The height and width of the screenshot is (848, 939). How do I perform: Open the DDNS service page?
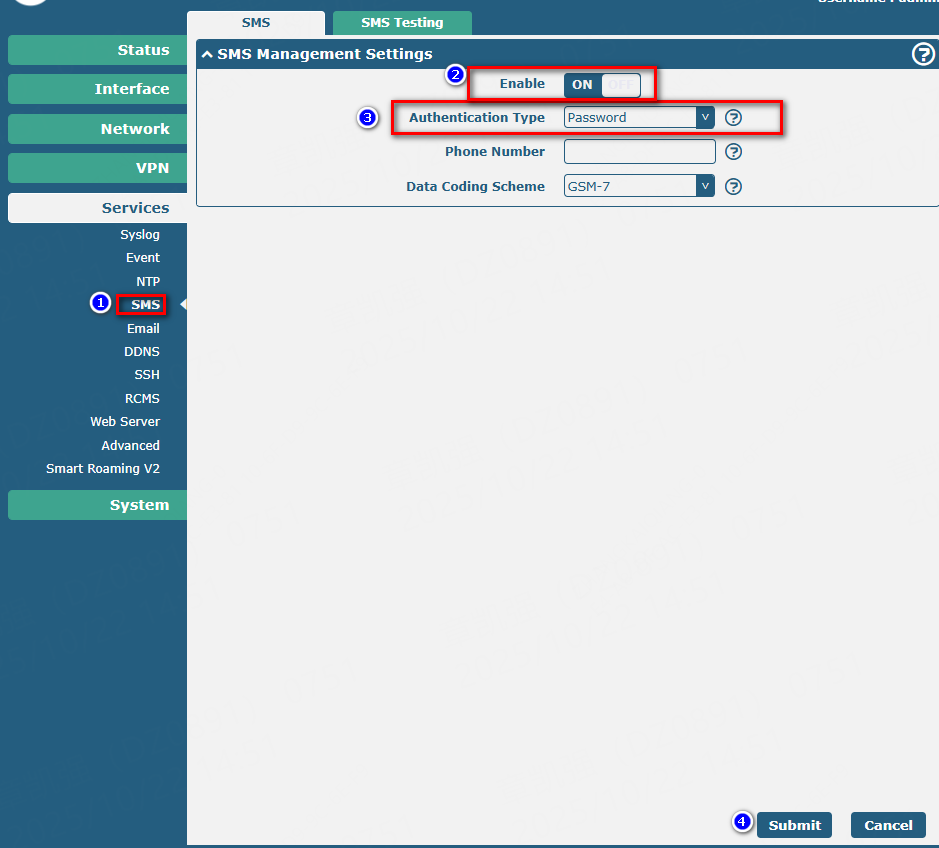pyautogui.click(x=142, y=352)
